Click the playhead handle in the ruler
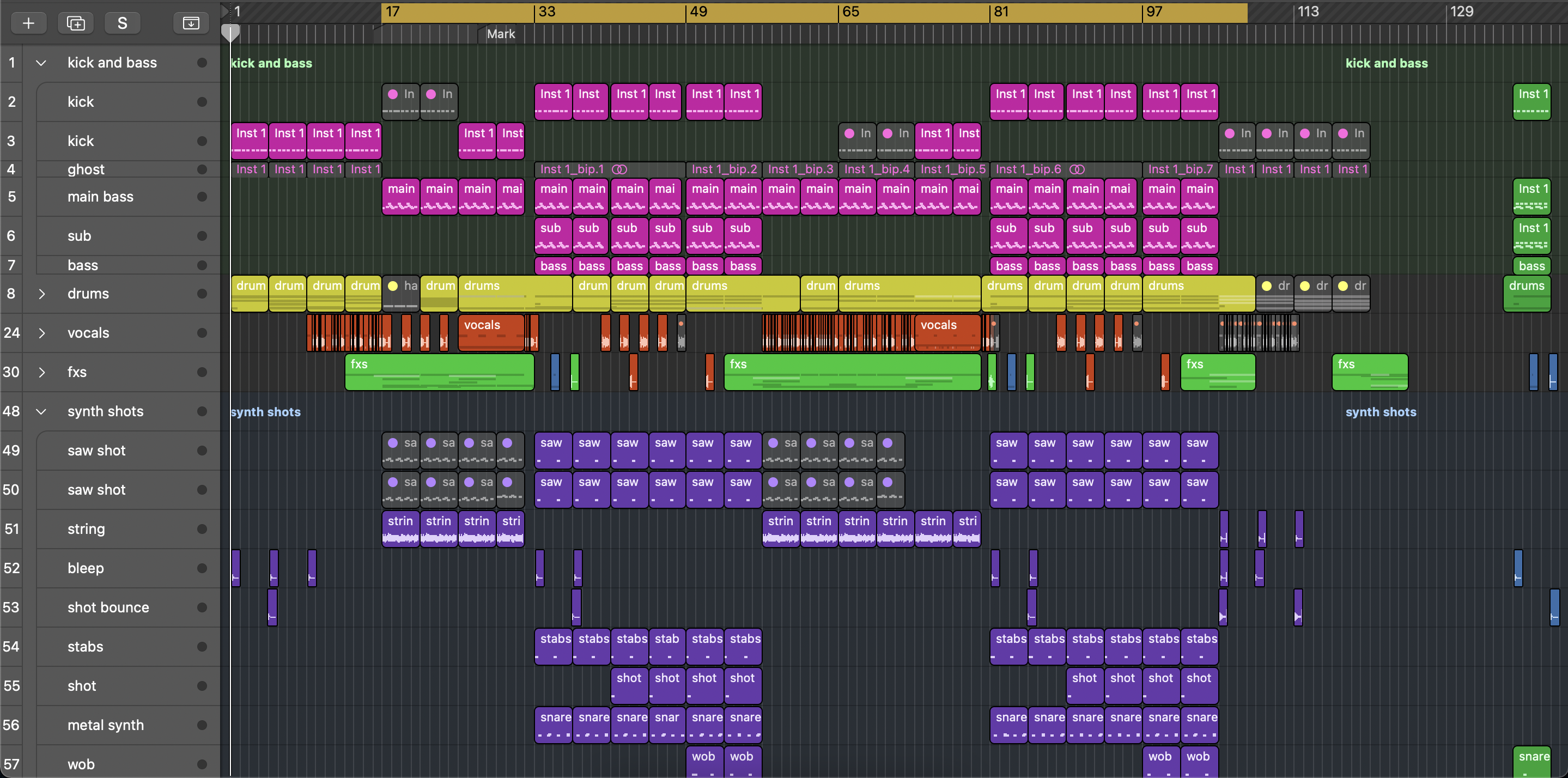The image size is (1568, 778). (230, 32)
